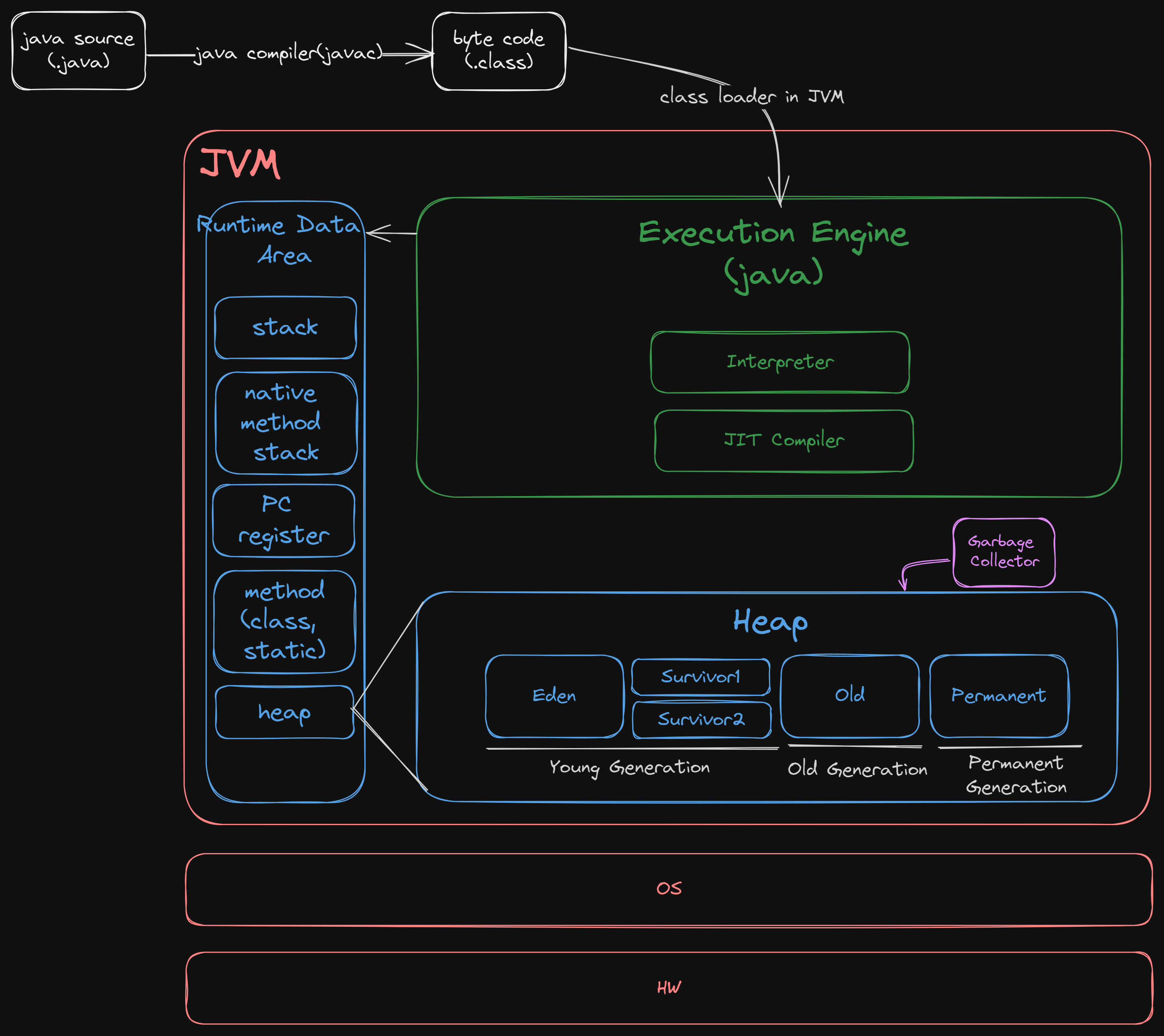Select the Old box in Heap
The image size is (1164, 1036).
point(849,695)
